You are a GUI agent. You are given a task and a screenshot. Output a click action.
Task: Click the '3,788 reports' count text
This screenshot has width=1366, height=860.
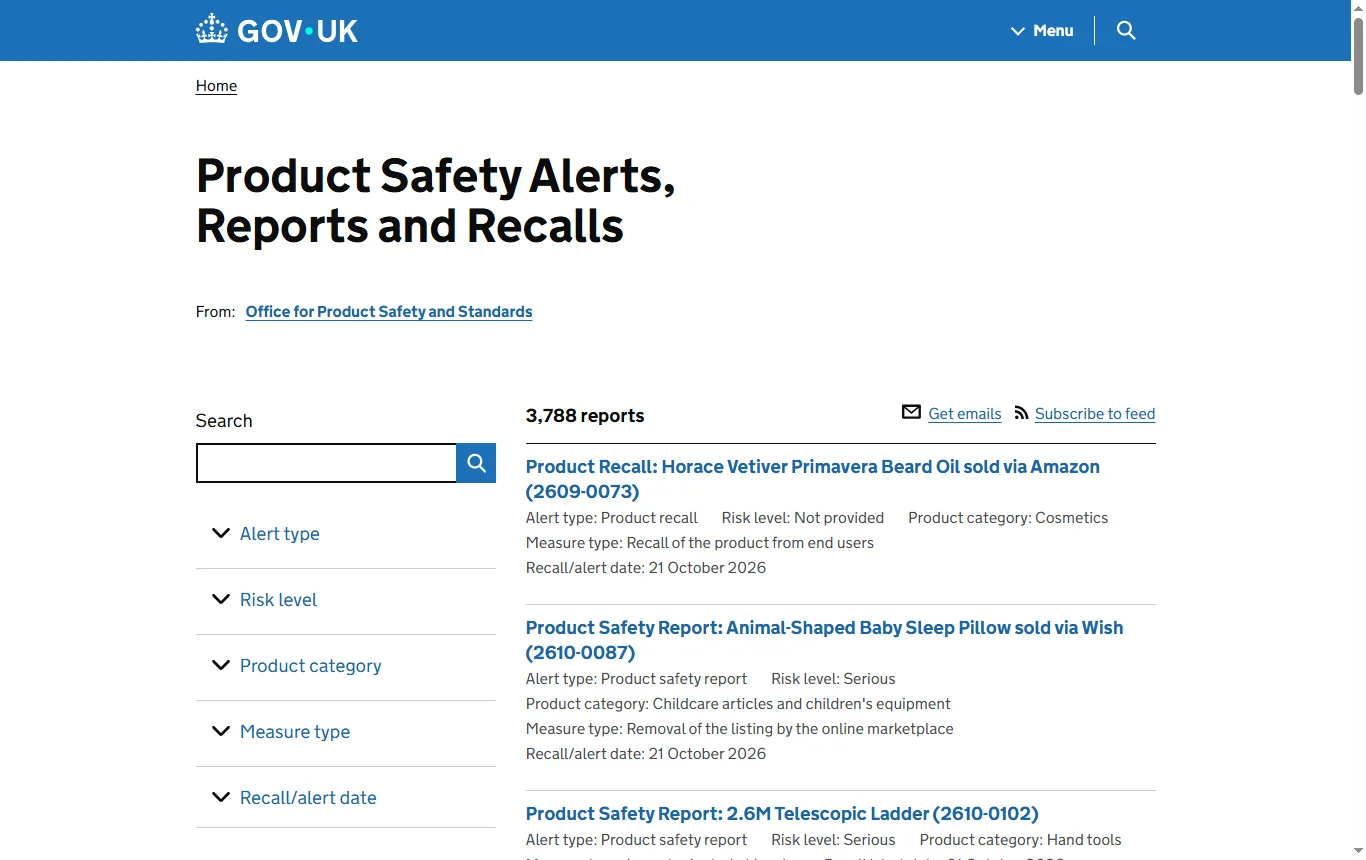(585, 416)
